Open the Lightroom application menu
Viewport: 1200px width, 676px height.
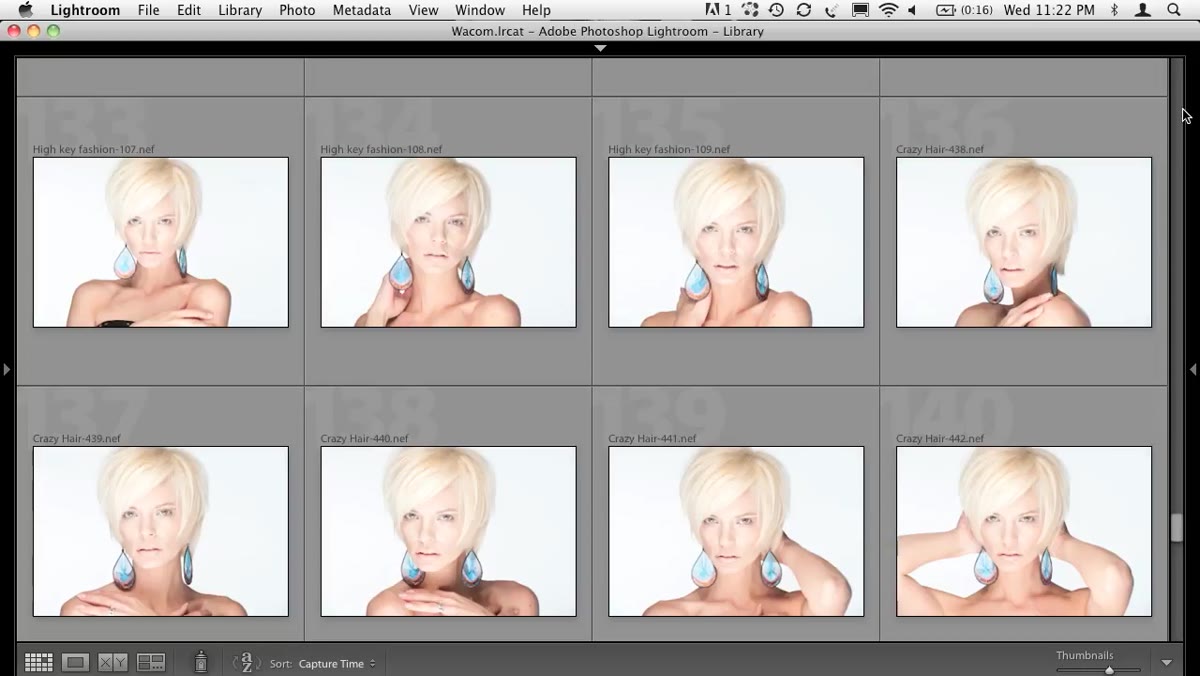[86, 10]
